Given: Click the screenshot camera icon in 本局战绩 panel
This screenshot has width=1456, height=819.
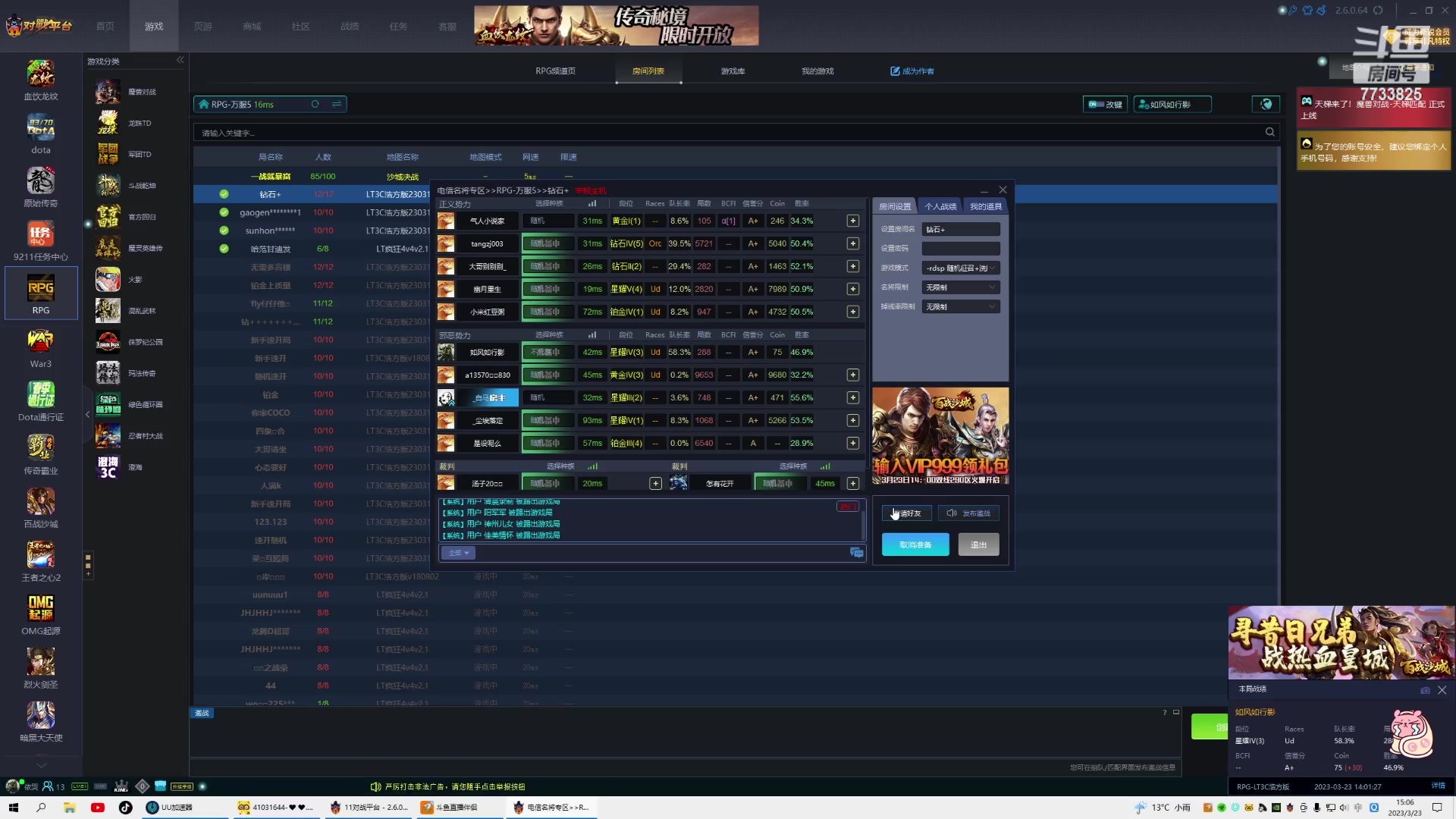Looking at the screenshot, I should (x=1425, y=690).
